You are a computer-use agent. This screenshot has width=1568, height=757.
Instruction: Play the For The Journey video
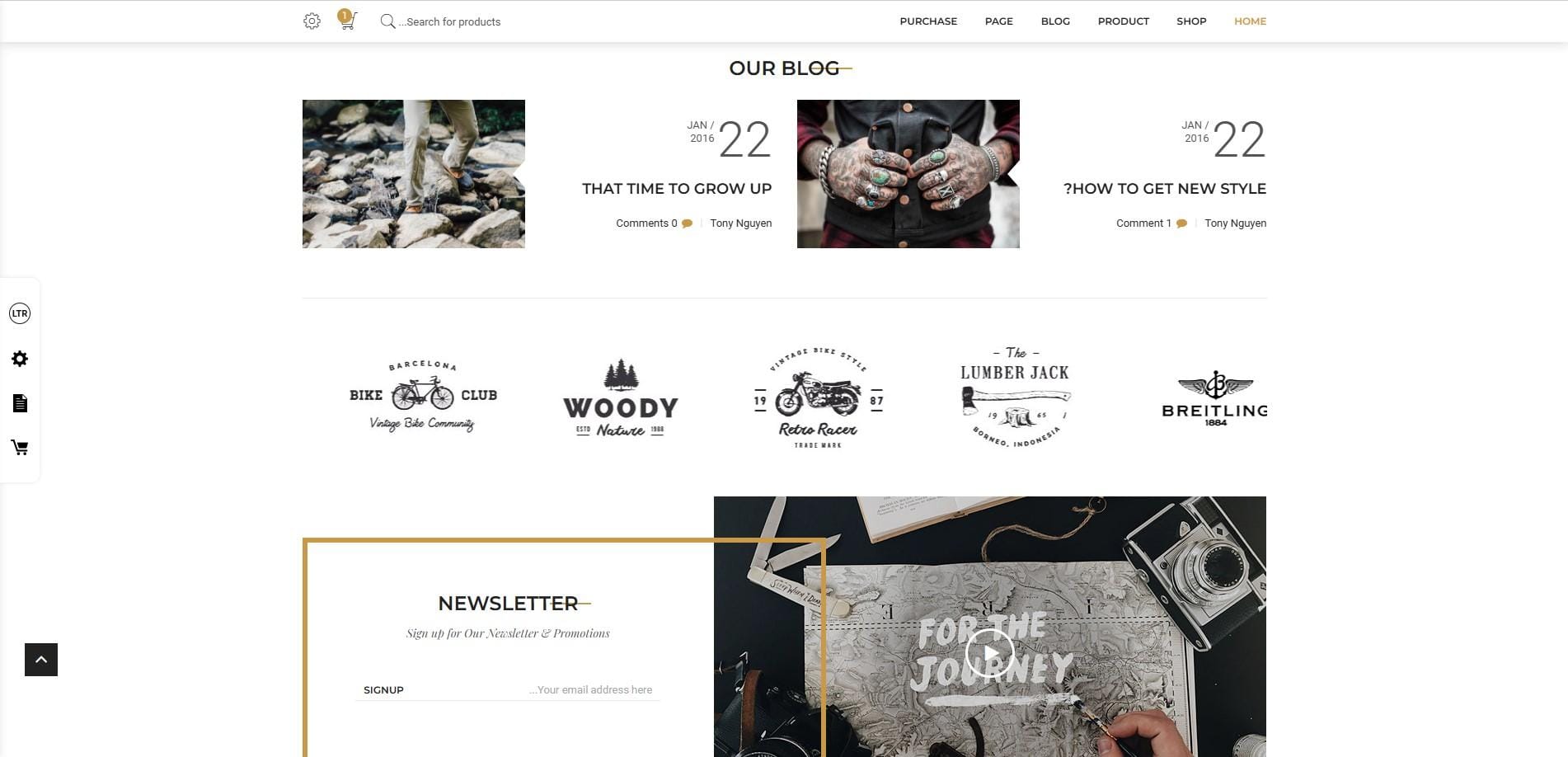pyautogui.click(x=989, y=653)
